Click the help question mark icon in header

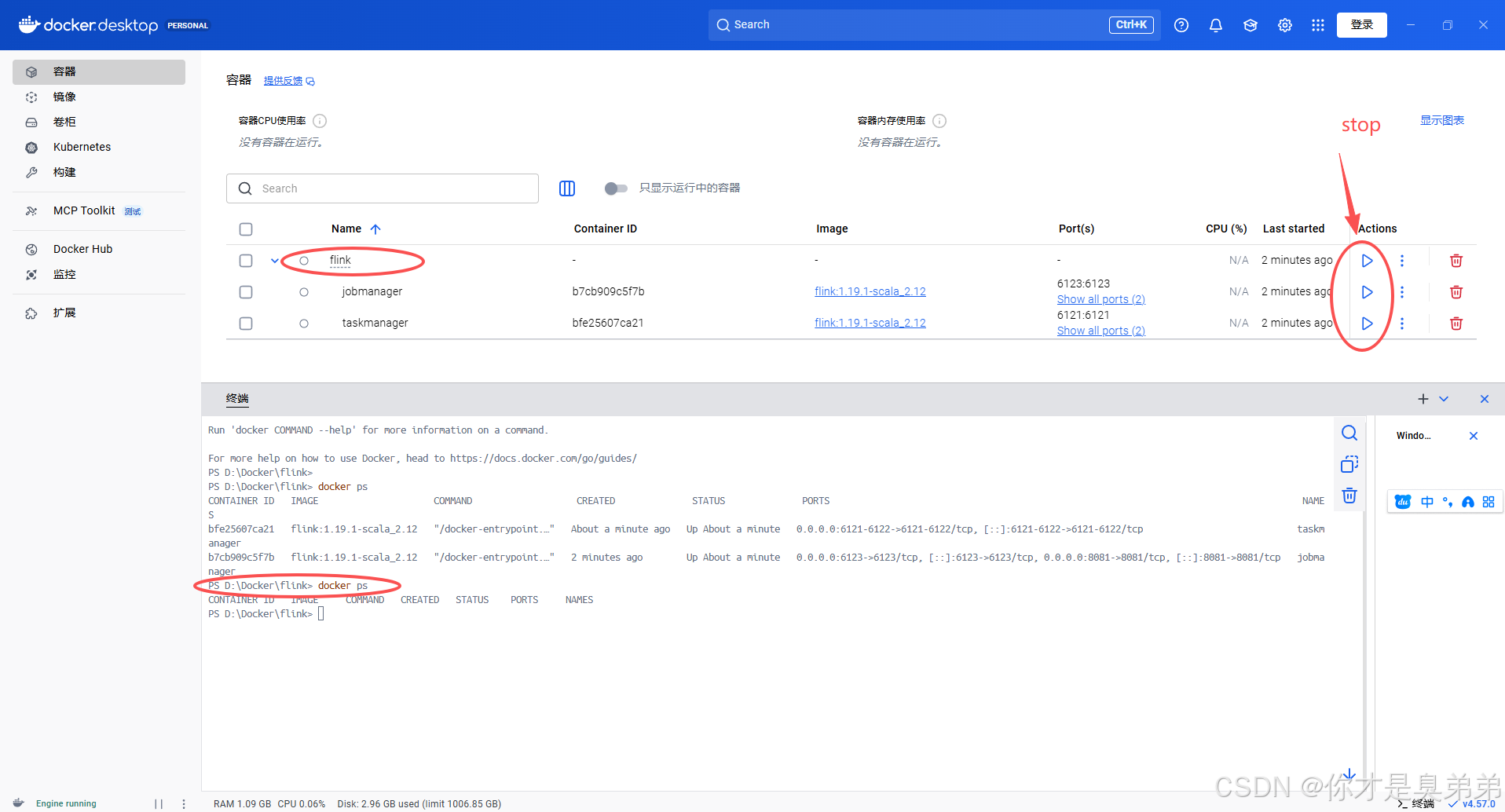pyautogui.click(x=1181, y=25)
